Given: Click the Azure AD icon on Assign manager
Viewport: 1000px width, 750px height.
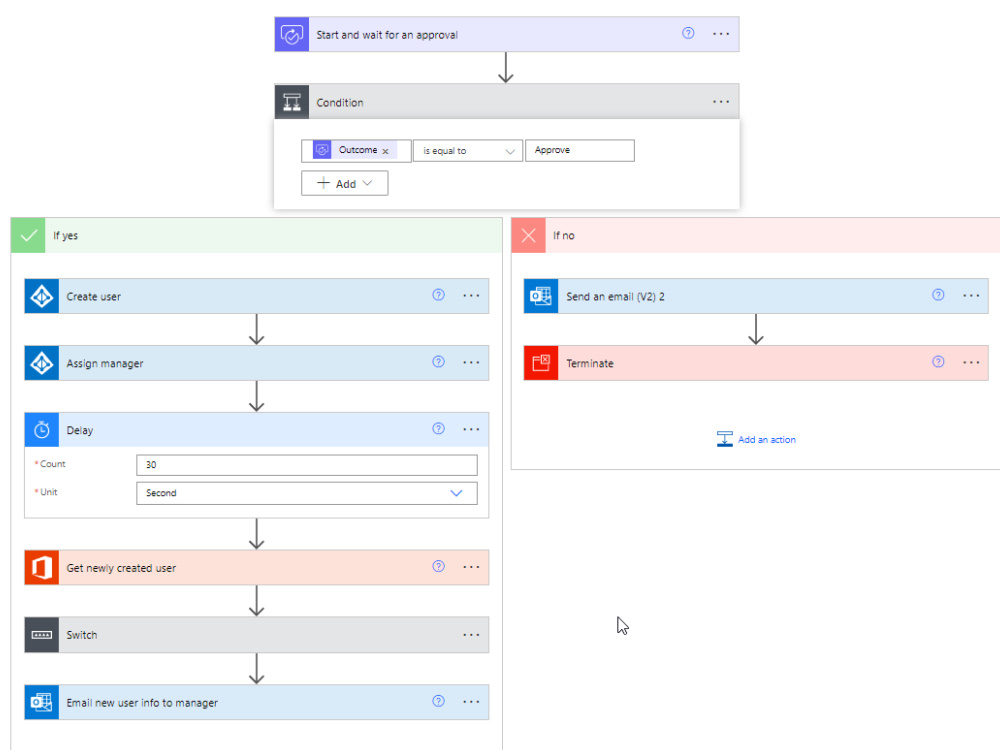Looking at the screenshot, I should tap(41, 363).
